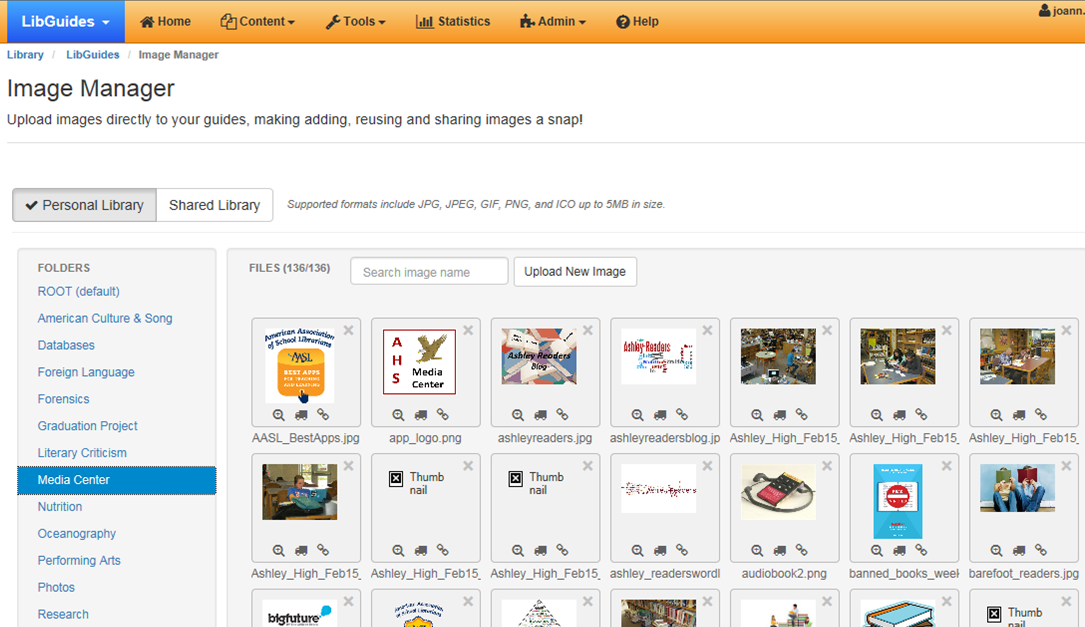
Task: Move audiobook2.png using truck icon
Action: (x=780, y=551)
